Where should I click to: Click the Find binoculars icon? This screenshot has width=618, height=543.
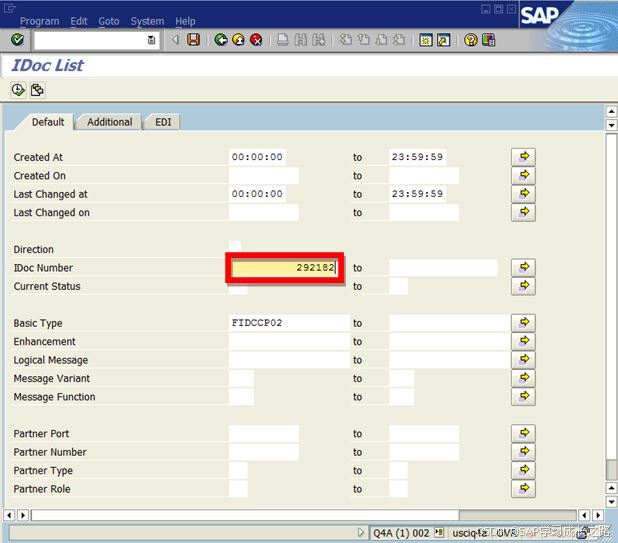(x=301, y=40)
